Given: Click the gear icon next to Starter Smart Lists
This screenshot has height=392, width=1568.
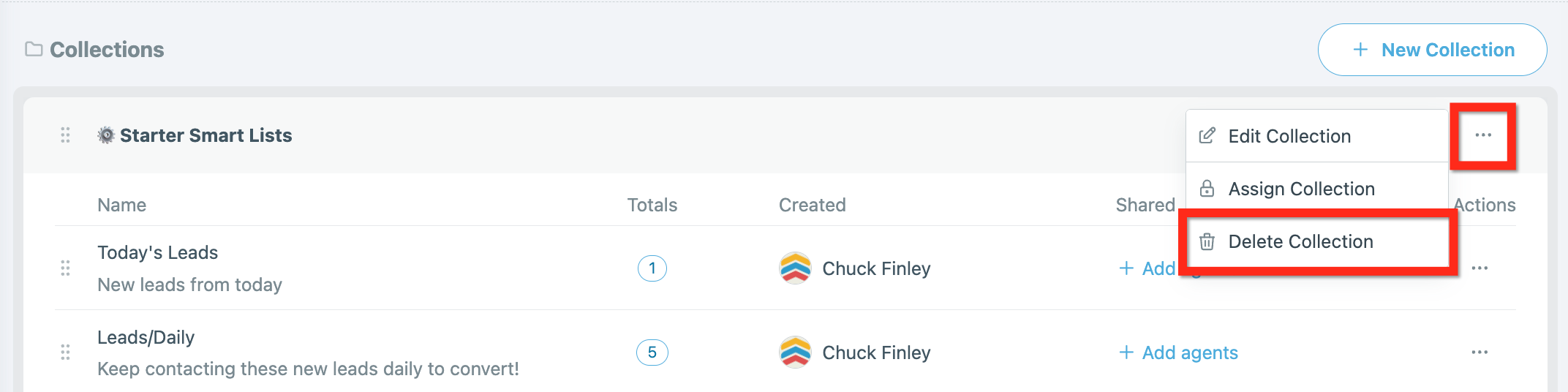Looking at the screenshot, I should point(106,135).
